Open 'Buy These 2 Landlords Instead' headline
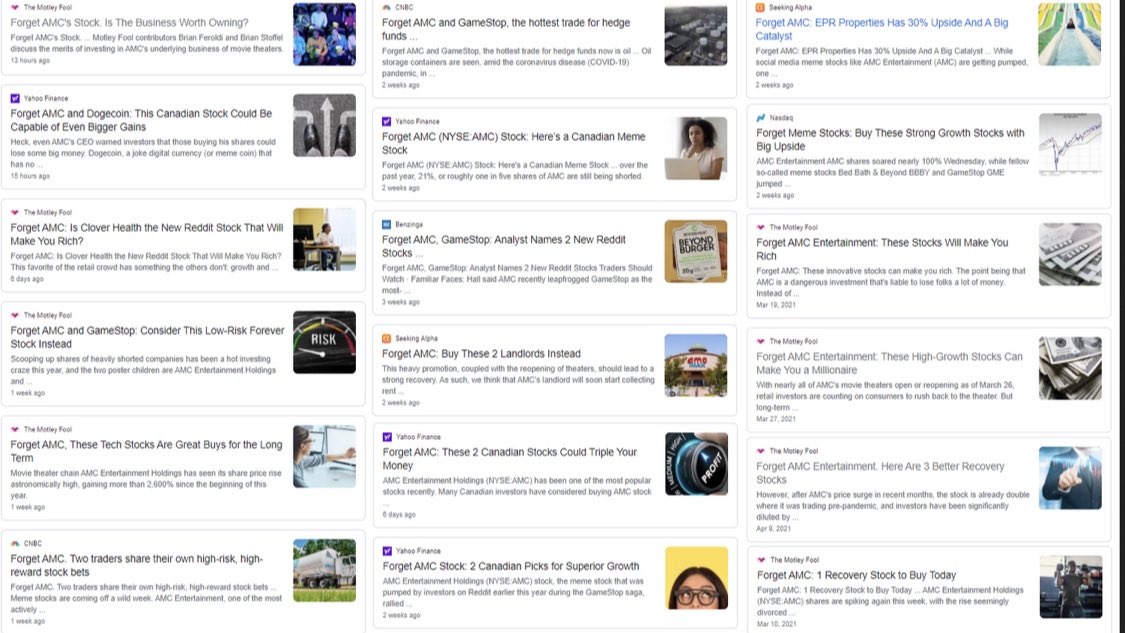The width and height of the screenshot is (1125, 633). [481, 354]
